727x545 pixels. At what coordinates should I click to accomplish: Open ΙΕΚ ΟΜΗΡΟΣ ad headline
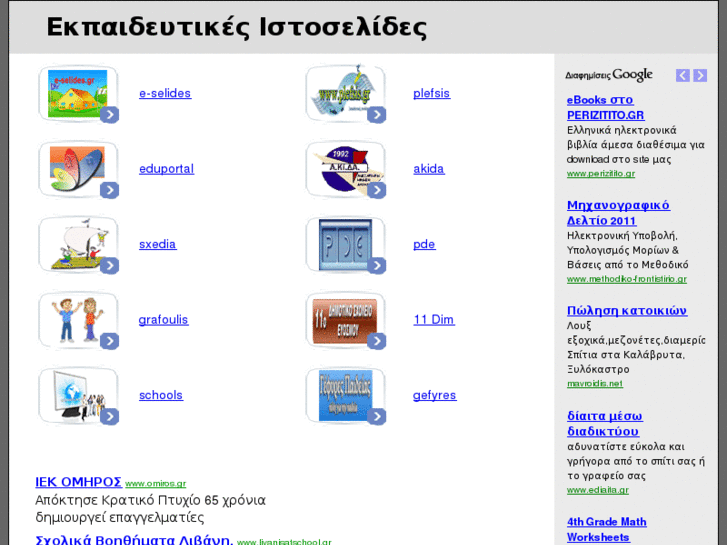[x=78, y=482]
